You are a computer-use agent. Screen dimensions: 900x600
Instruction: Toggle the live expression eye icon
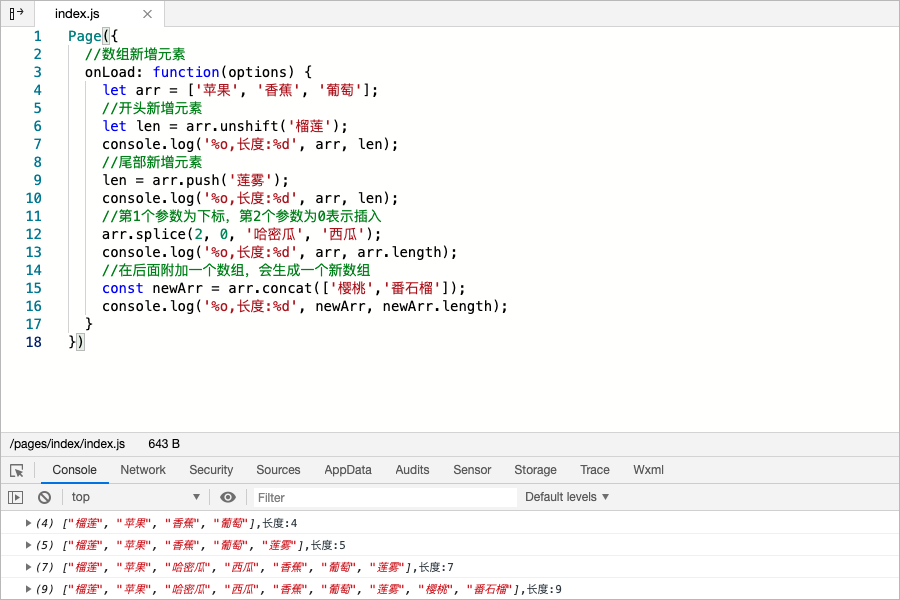228,497
